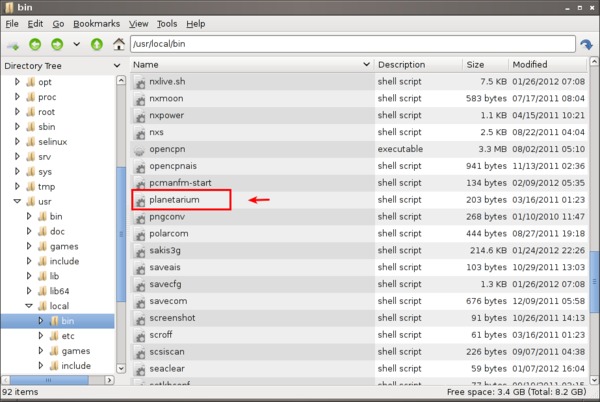
Task: Select the polarcom script icon
Action: 140,234
